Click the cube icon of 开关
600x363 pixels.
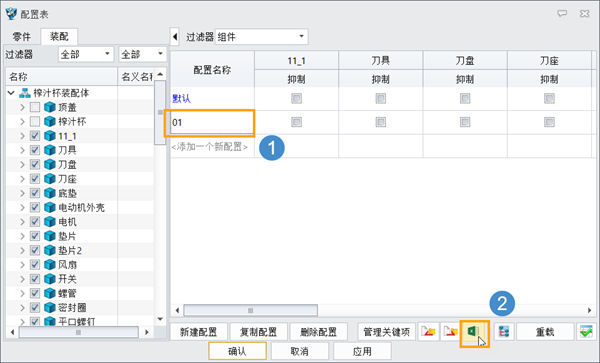pos(50,279)
